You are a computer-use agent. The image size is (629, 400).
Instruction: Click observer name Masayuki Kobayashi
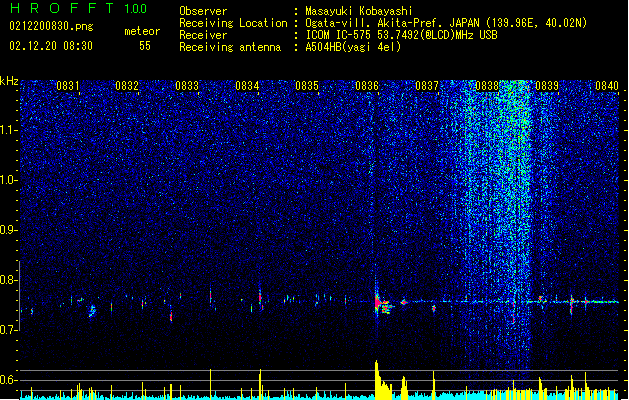(x=359, y=11)
